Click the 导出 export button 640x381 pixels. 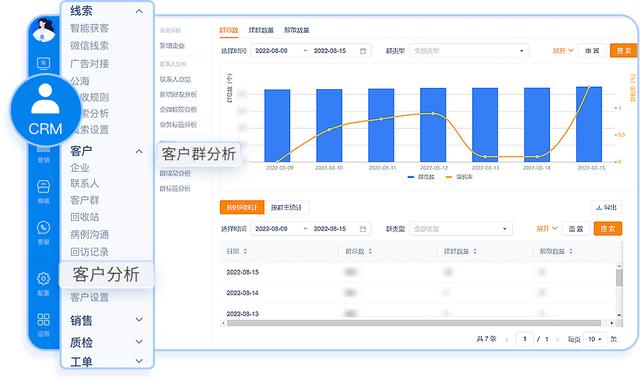coord(607,207)
